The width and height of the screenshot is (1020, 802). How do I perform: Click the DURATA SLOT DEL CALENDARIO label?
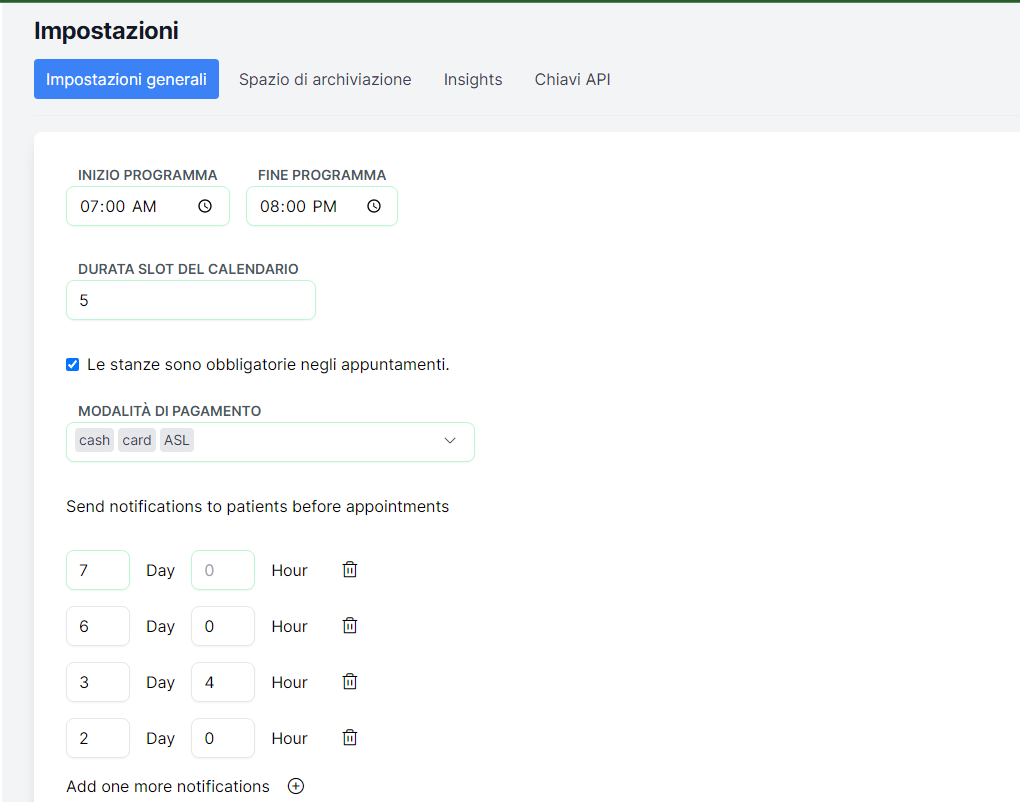188,269
